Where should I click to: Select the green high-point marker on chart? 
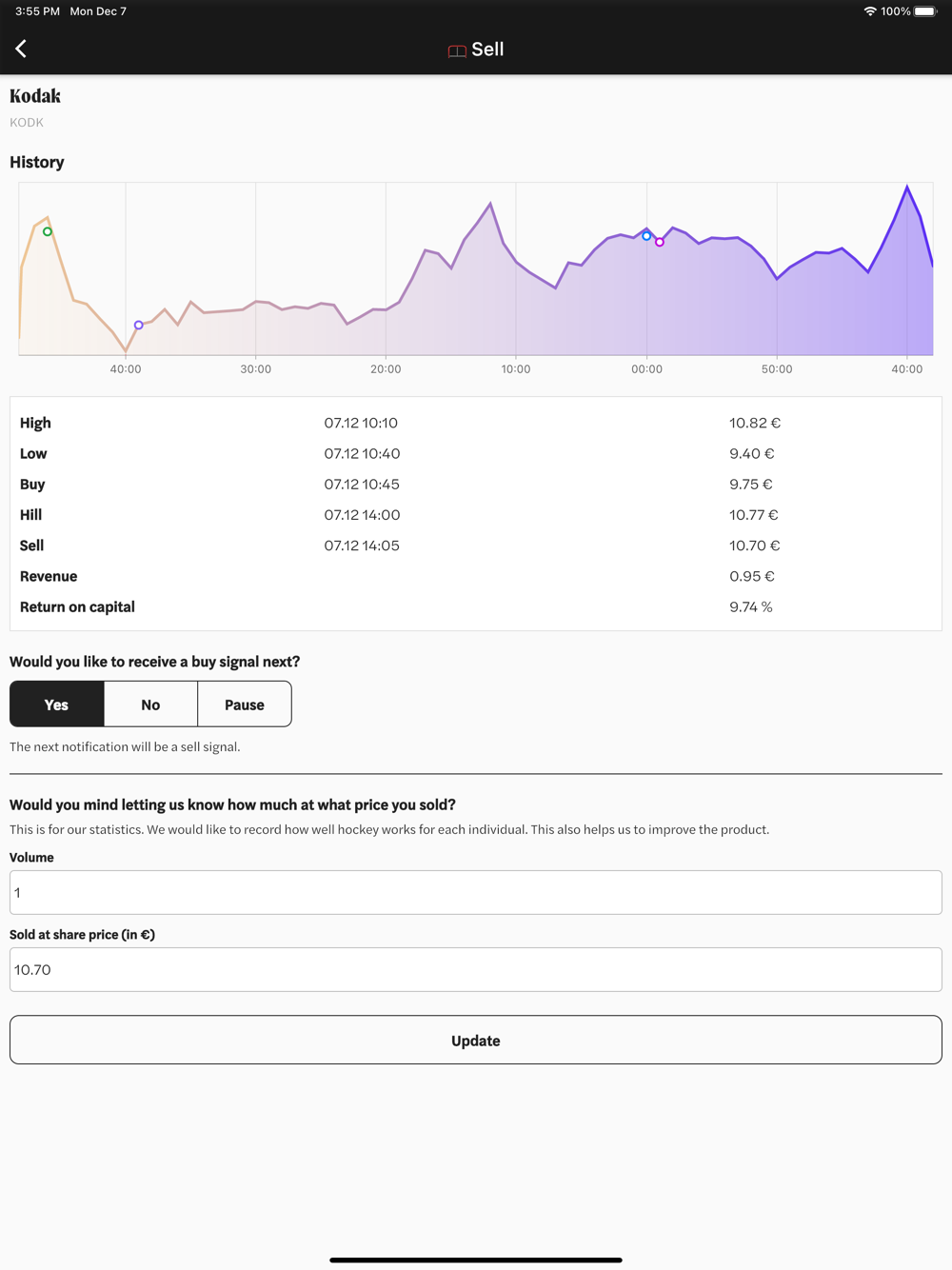coord(48,231)
